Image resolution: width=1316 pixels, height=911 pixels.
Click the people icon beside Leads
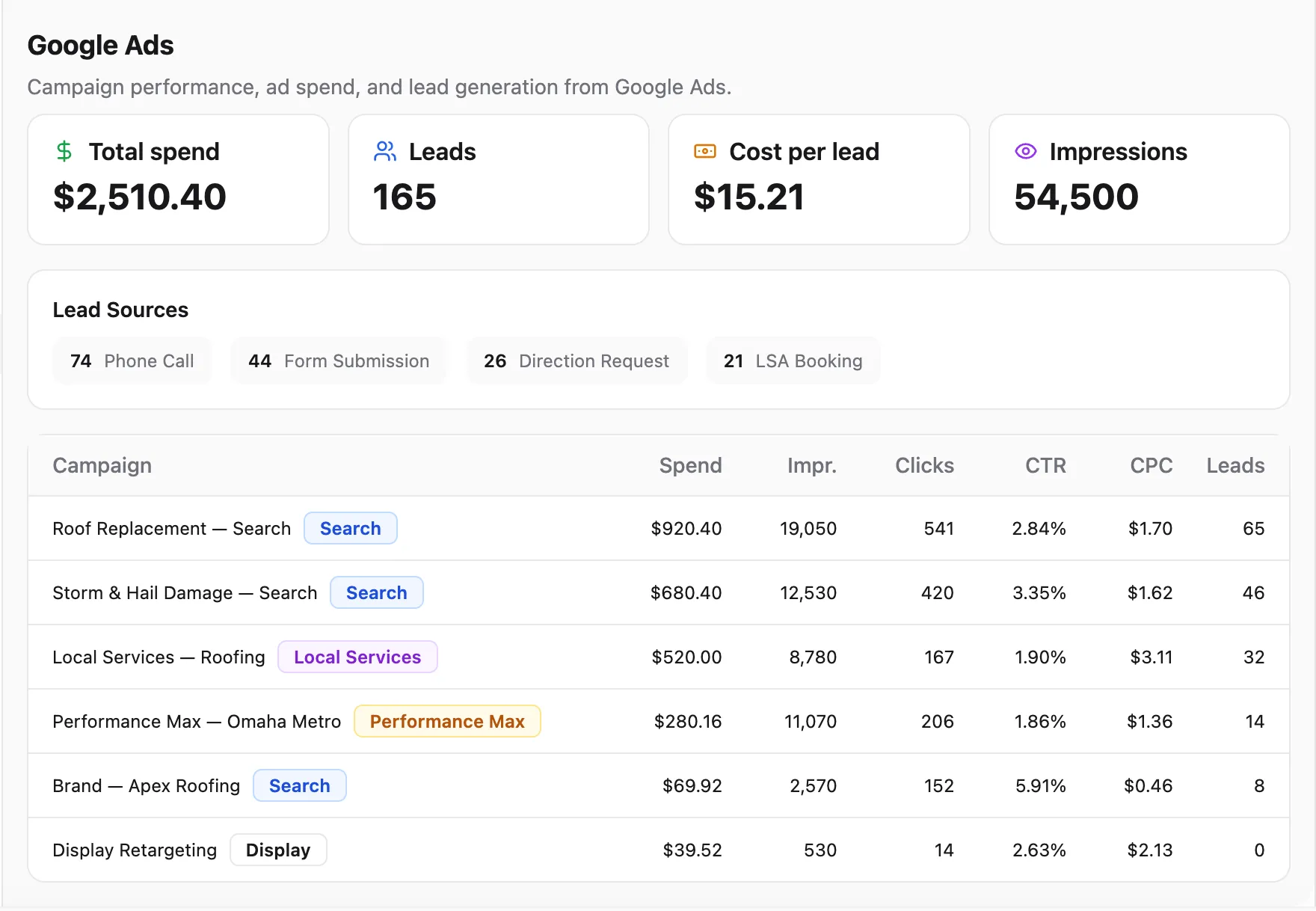[x=385, y=152]
